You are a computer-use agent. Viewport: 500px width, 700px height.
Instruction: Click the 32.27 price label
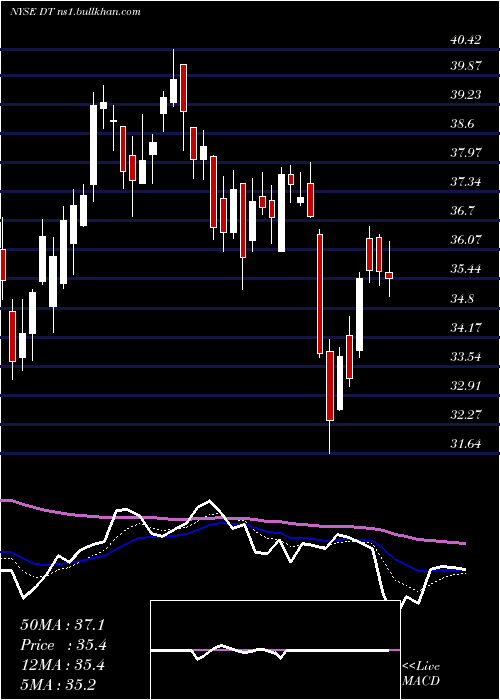466,415
